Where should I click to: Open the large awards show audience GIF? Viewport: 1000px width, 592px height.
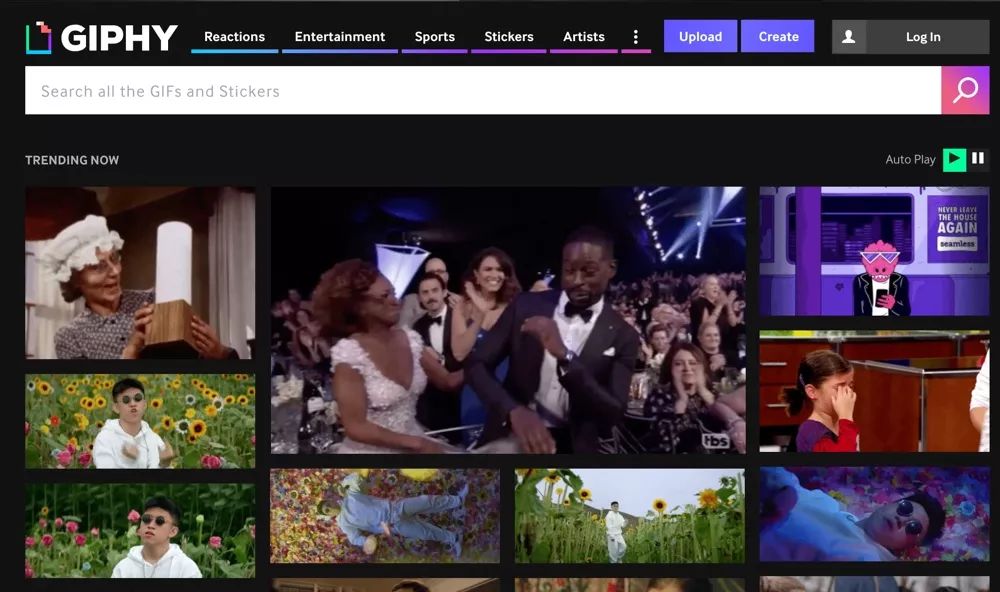(x=508, y=320)
